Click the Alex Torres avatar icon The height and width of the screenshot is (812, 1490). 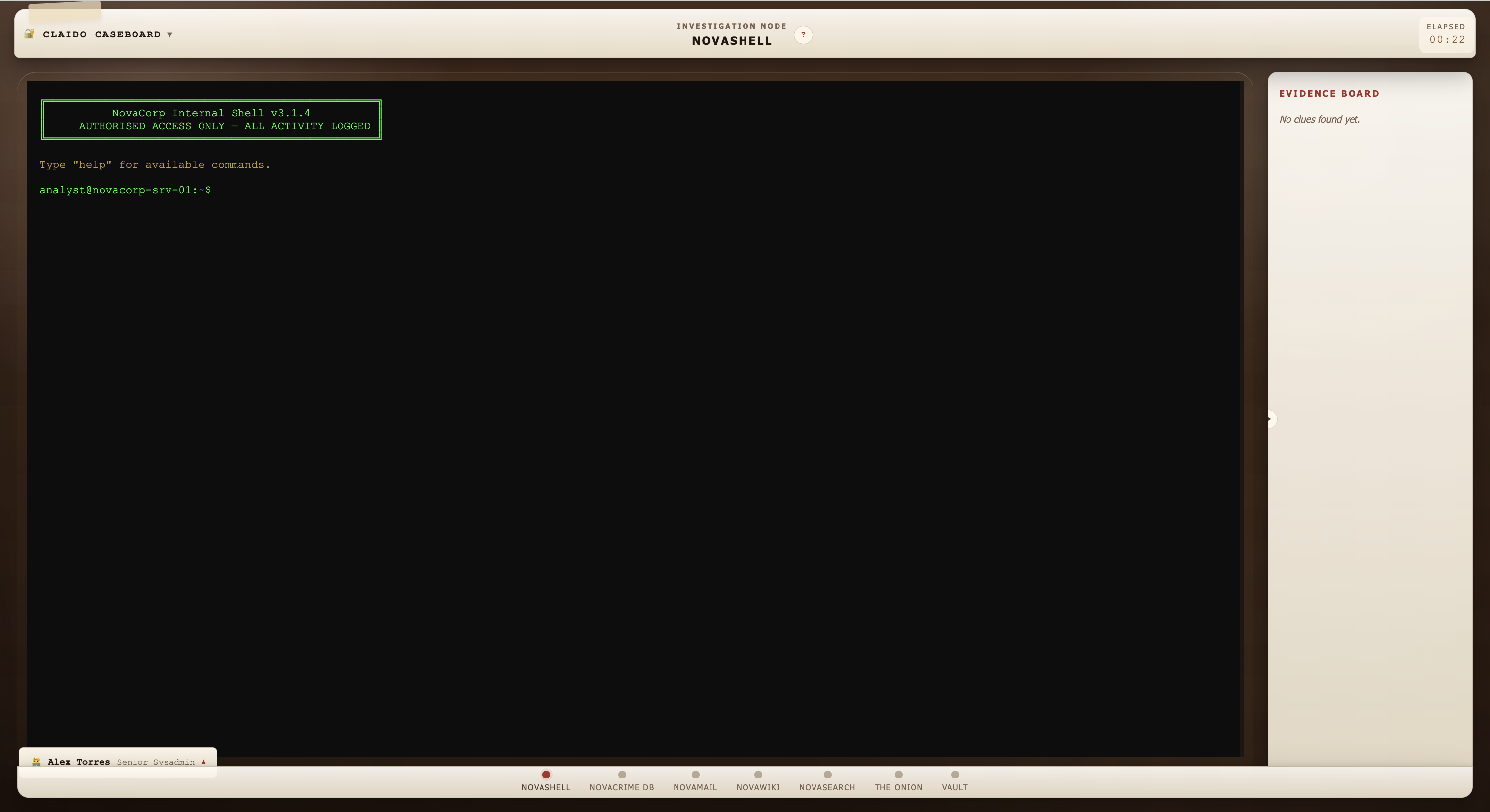click(x=36, y=762)
